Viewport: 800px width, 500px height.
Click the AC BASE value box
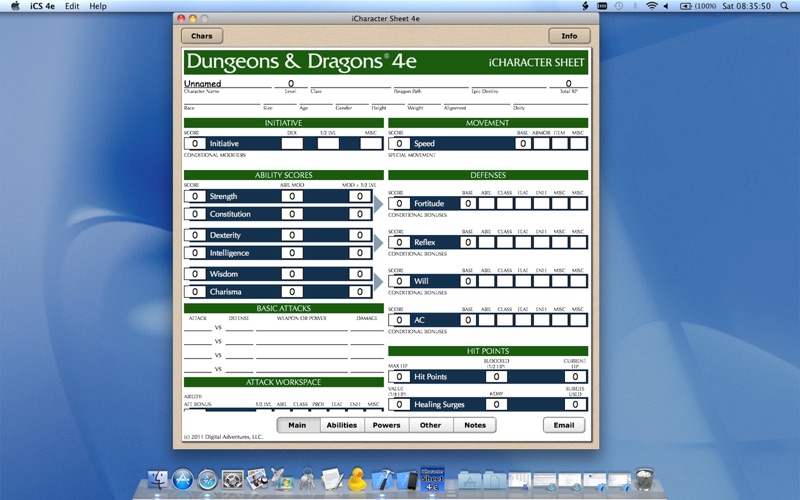click(468, 320)
